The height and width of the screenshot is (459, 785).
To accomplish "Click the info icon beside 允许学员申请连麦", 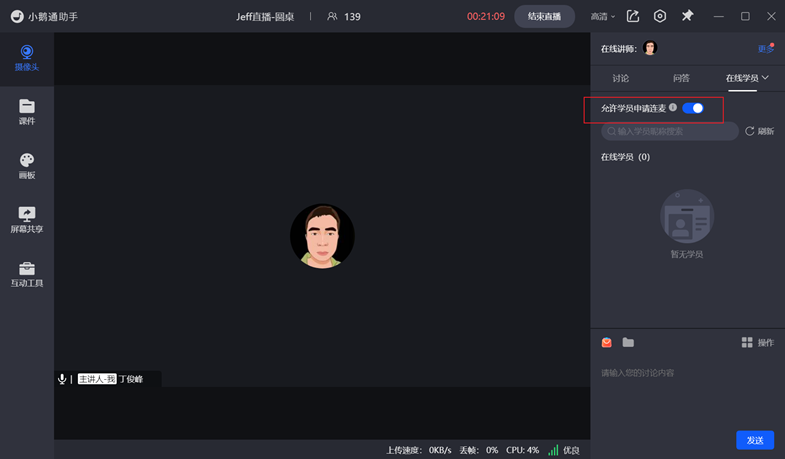I will 673,108.
